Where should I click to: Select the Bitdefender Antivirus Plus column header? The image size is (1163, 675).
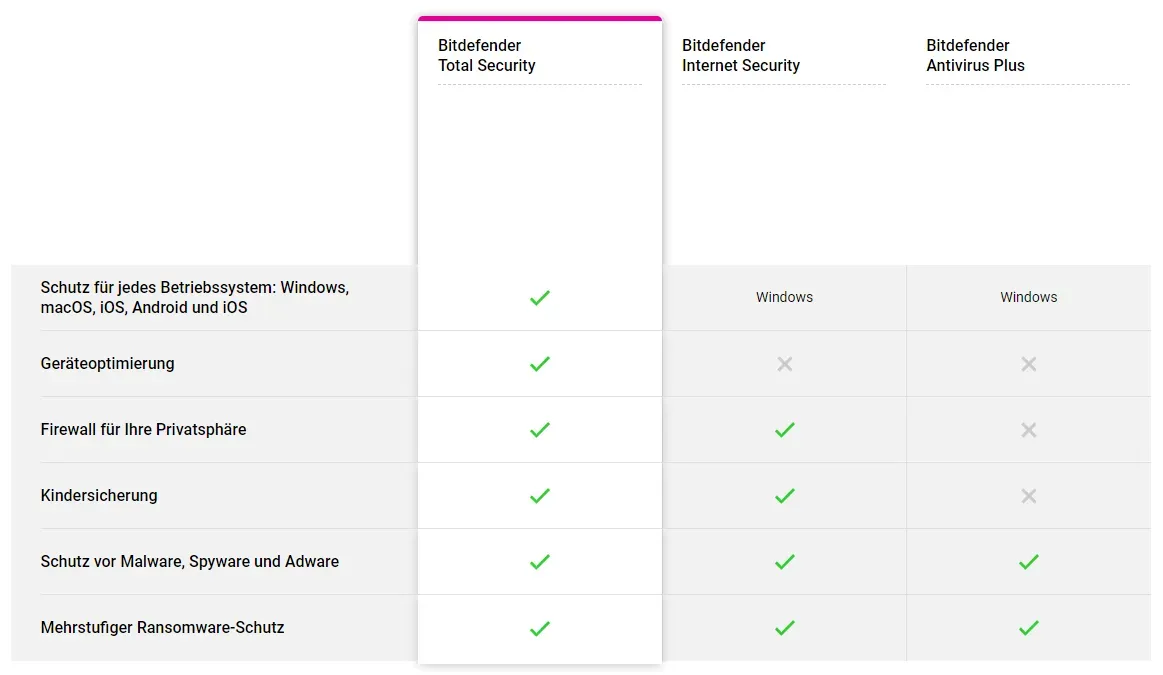pyautogui.click(x=975, y=56)
